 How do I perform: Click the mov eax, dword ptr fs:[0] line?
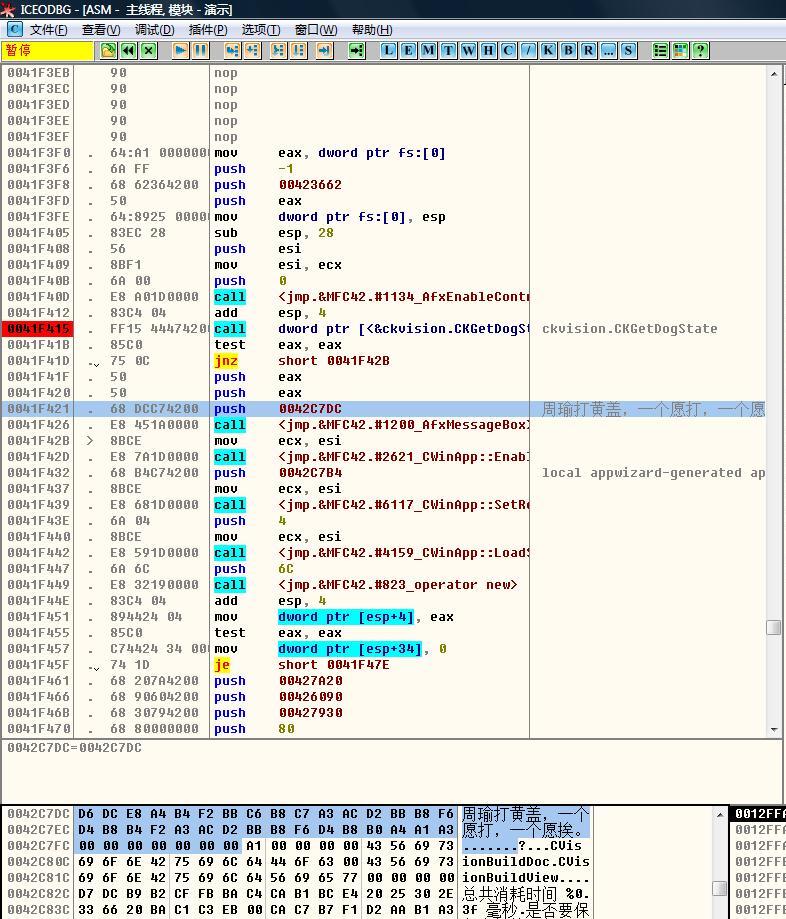(x=329, y=153)
